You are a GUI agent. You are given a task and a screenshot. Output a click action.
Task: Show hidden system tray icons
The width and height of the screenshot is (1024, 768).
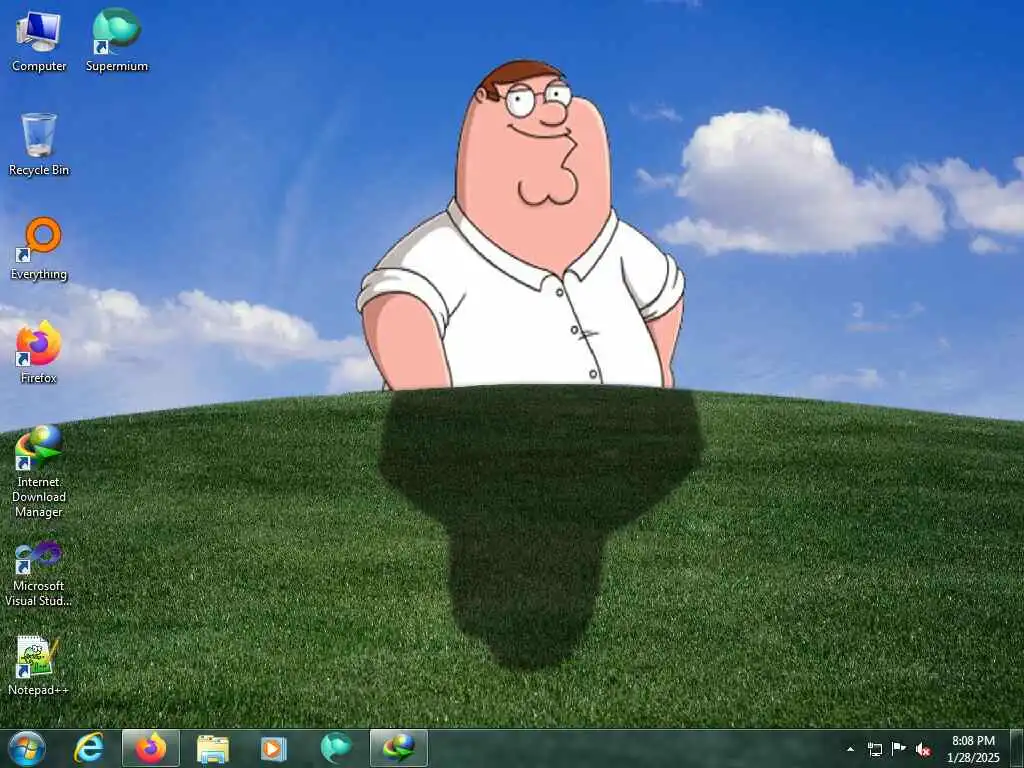[x=850, y=749]
